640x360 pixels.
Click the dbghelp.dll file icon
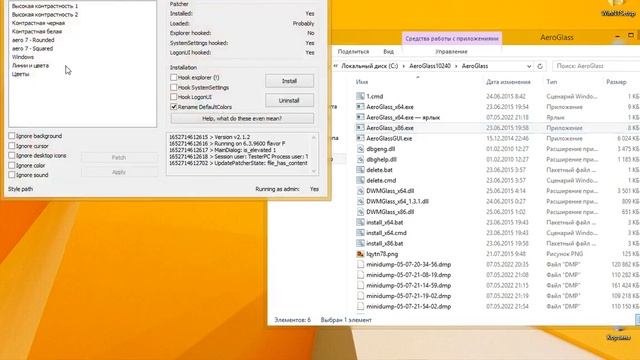coord(360,160)
